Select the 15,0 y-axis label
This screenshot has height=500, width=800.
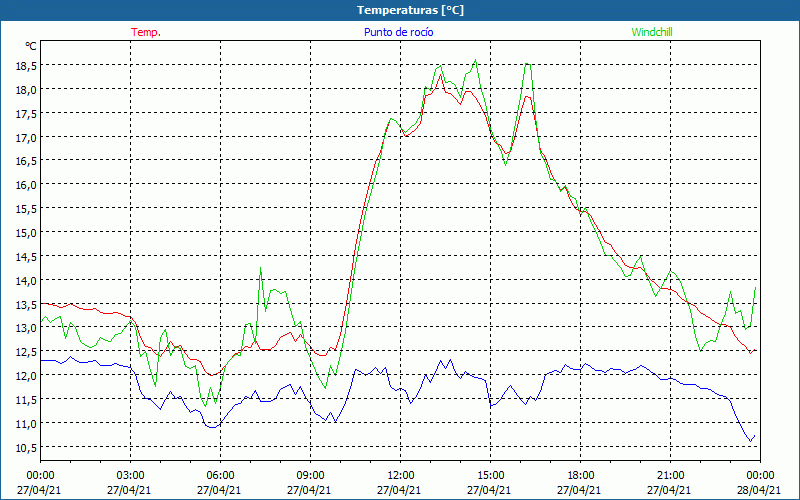pyautogui.click(x=26, y=232)
